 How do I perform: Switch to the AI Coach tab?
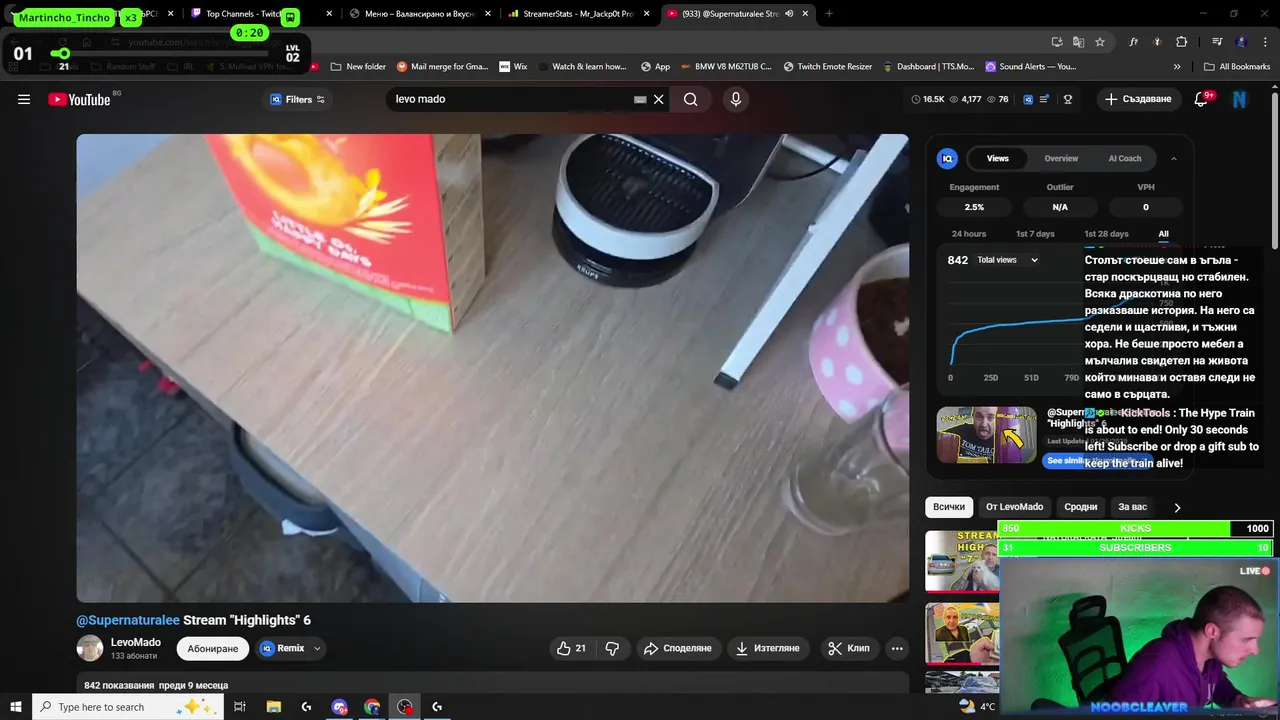tap(1125, 158)
